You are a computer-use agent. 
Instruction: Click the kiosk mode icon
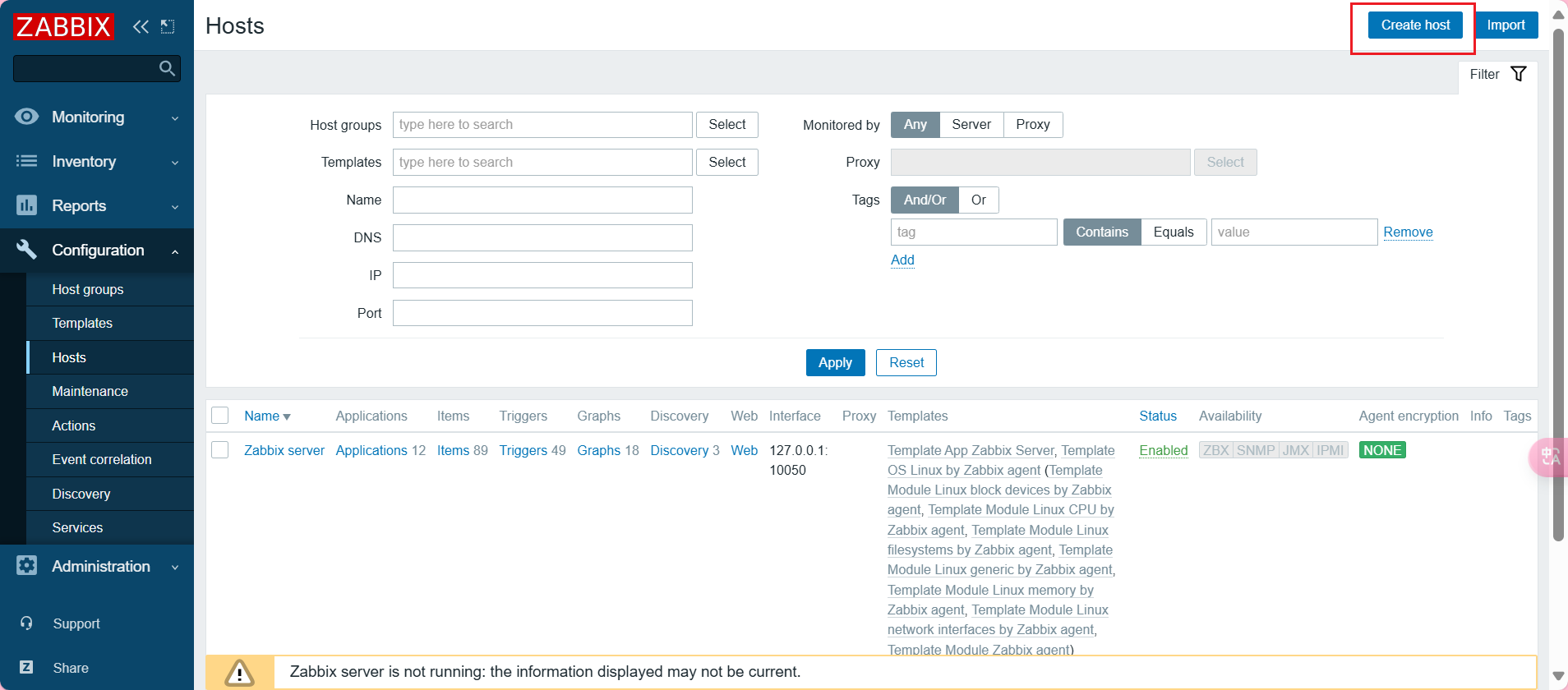pyautogui.click(x=168, y=26)
